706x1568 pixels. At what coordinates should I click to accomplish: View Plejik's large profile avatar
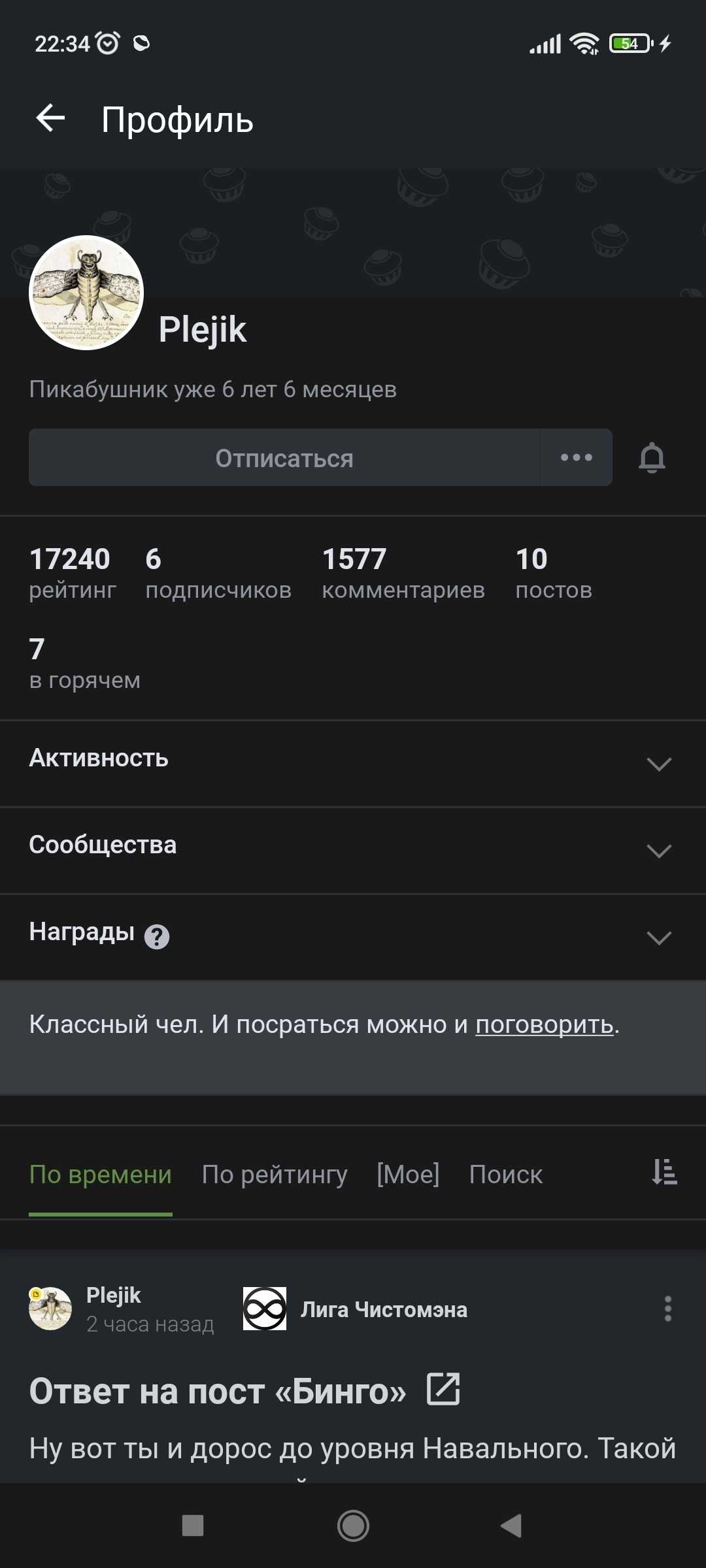tap(86, 293)
